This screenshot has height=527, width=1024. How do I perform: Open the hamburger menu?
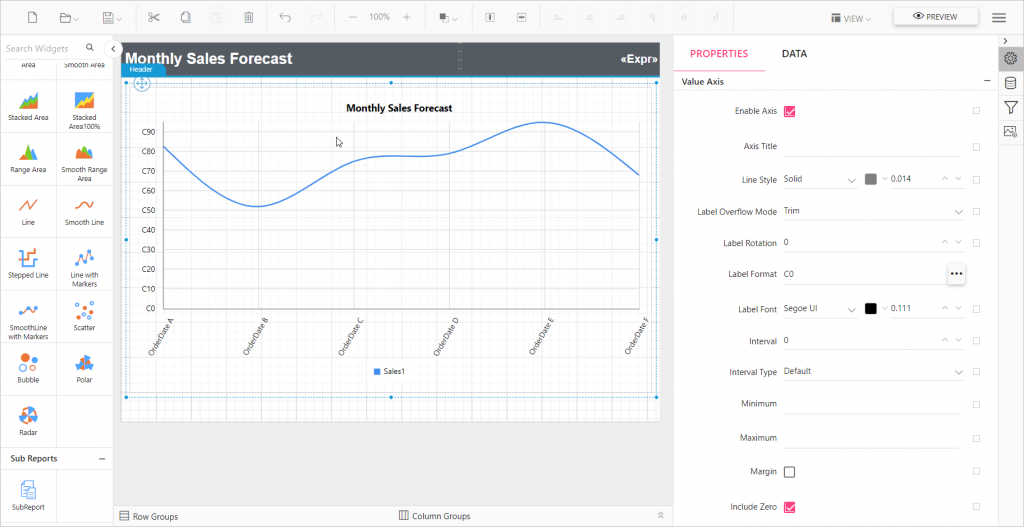[x=999, y=18]
